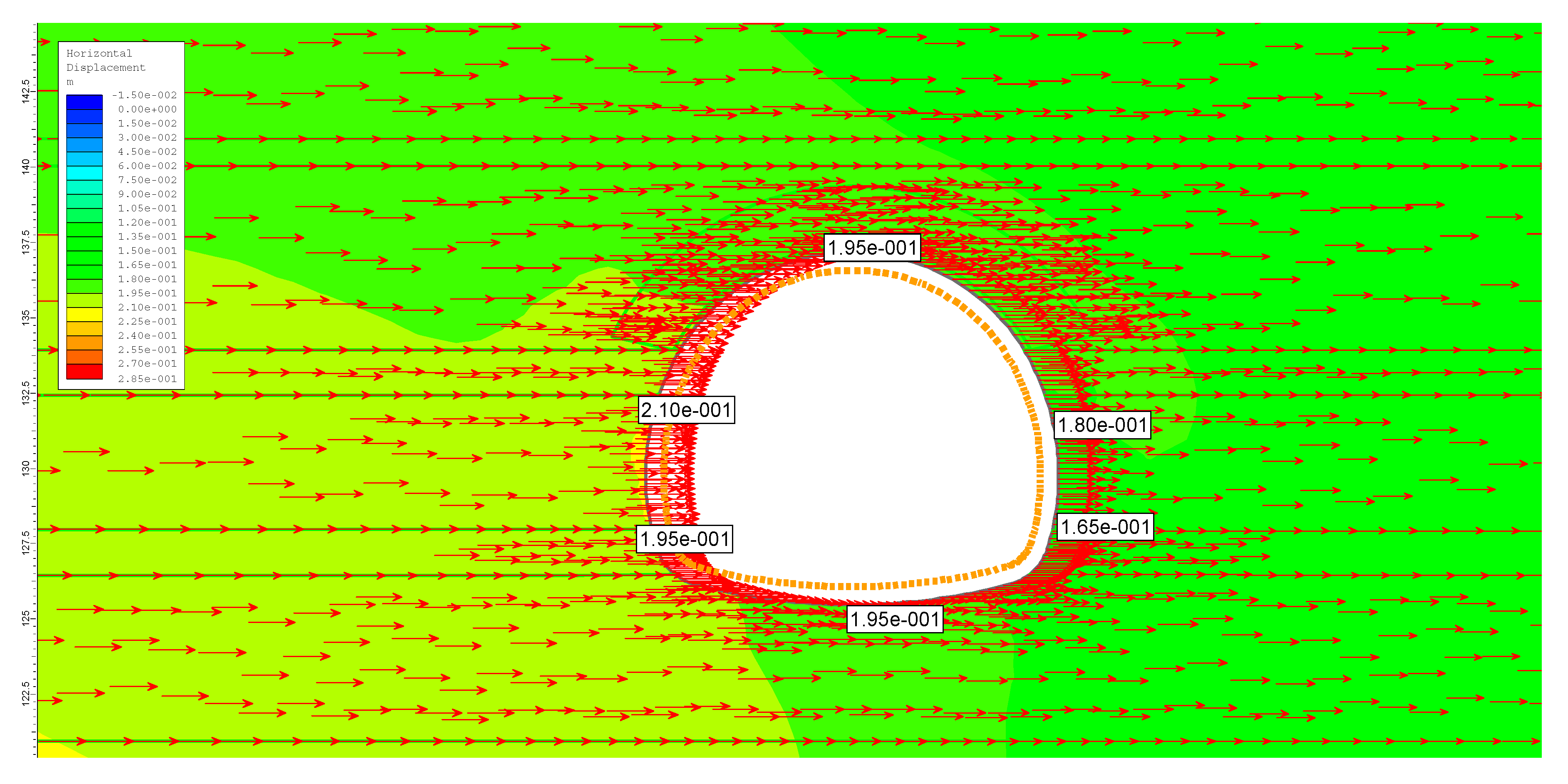This screenshot has width=1568, height=784.
Task: Click the 0.00e+000 legend value text
Action: point(147,109)
